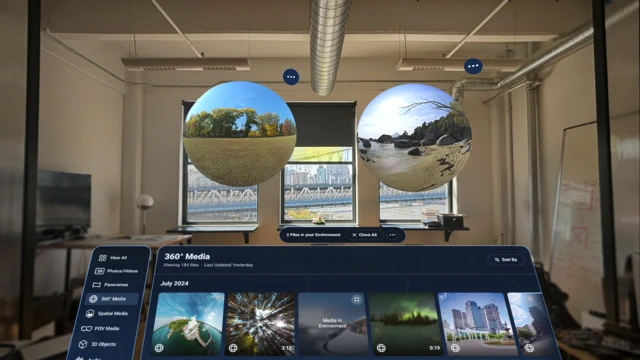Open the tiny planet island thumbnail
The image size is (640, 360).
point(188,323)
